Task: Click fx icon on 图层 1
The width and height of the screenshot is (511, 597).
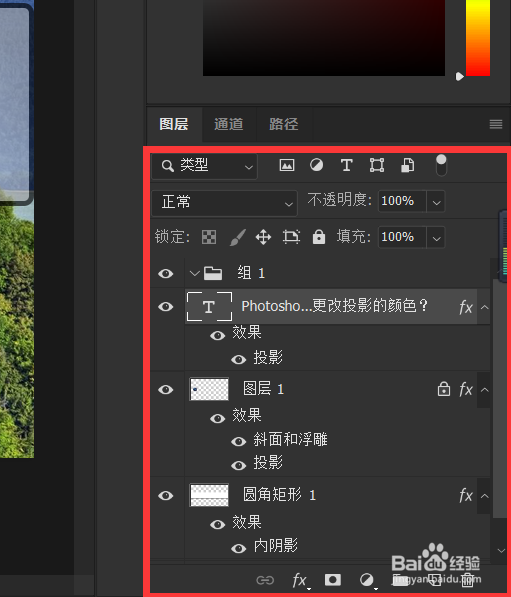Action: tap(466, 389)
